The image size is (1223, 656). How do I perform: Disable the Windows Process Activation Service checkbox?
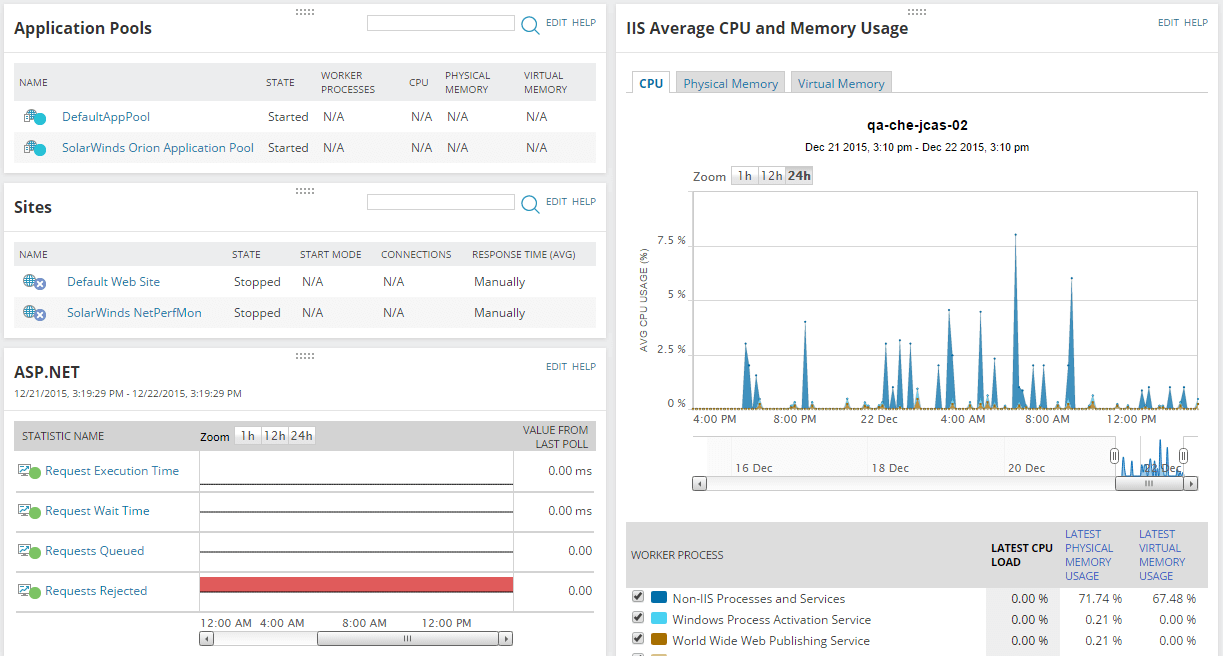tap(637, 617)
